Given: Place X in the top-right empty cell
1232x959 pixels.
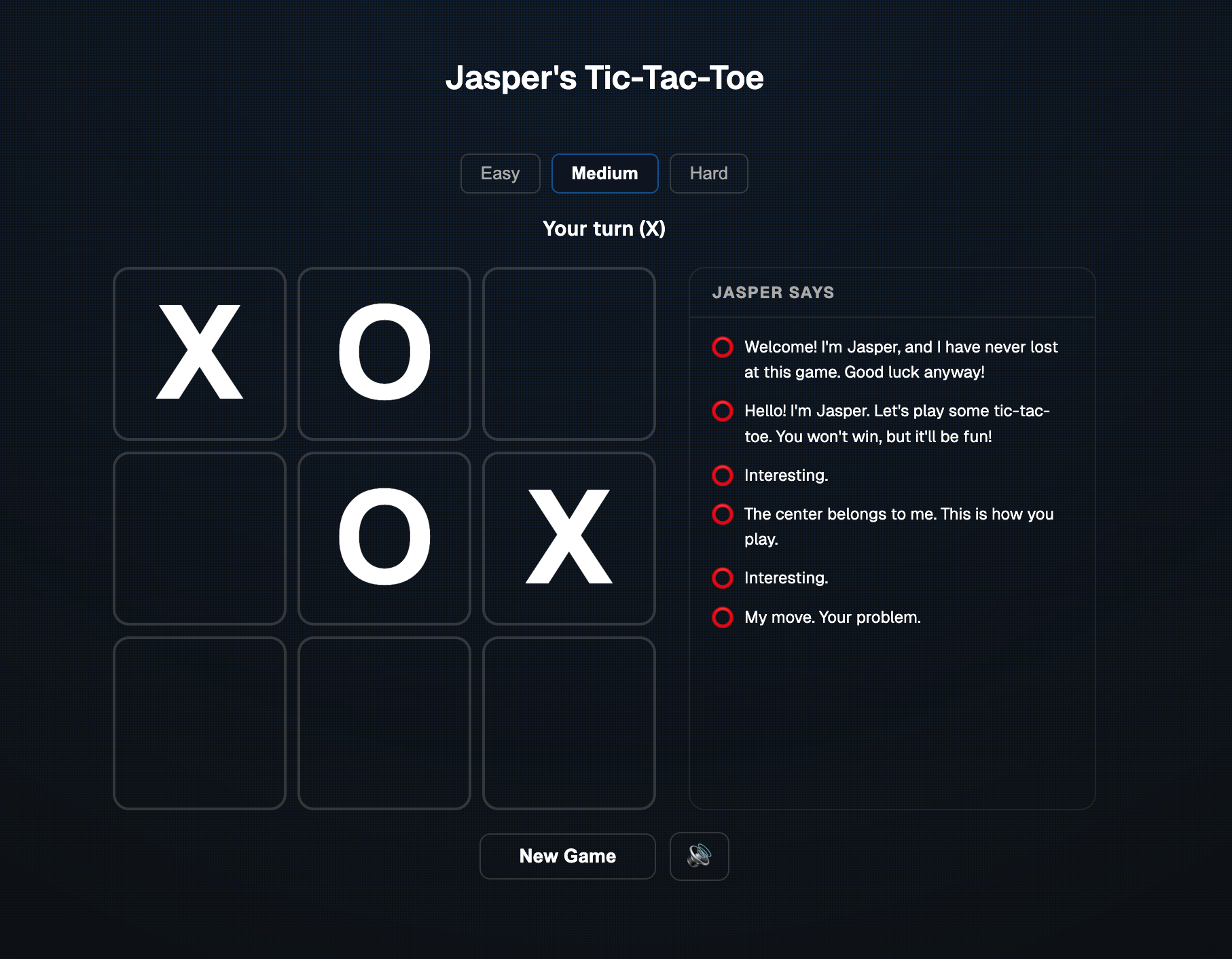Looking at the screenshot, I should tap(568, 352).
